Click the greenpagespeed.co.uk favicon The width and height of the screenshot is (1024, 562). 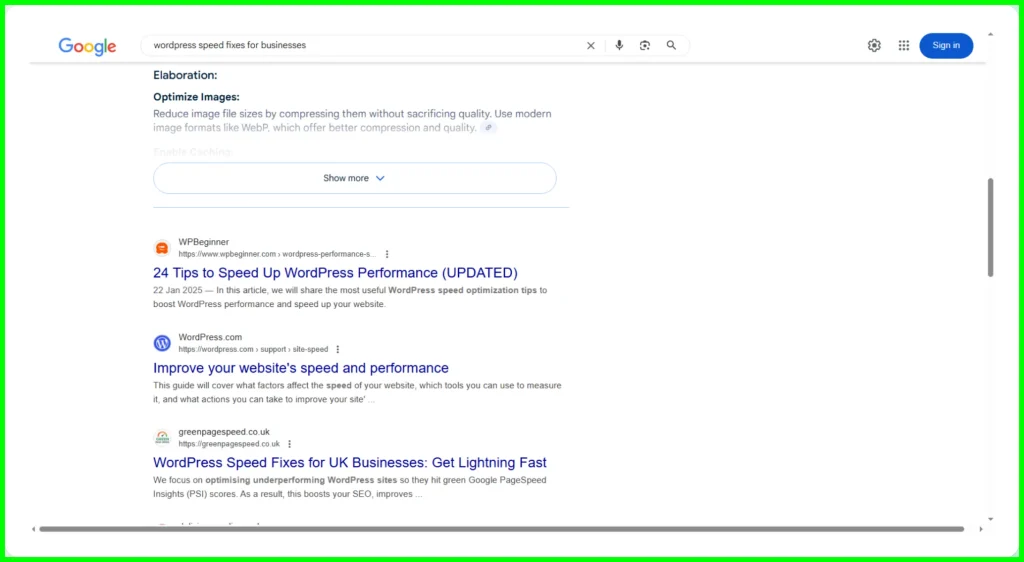(162, 437)
